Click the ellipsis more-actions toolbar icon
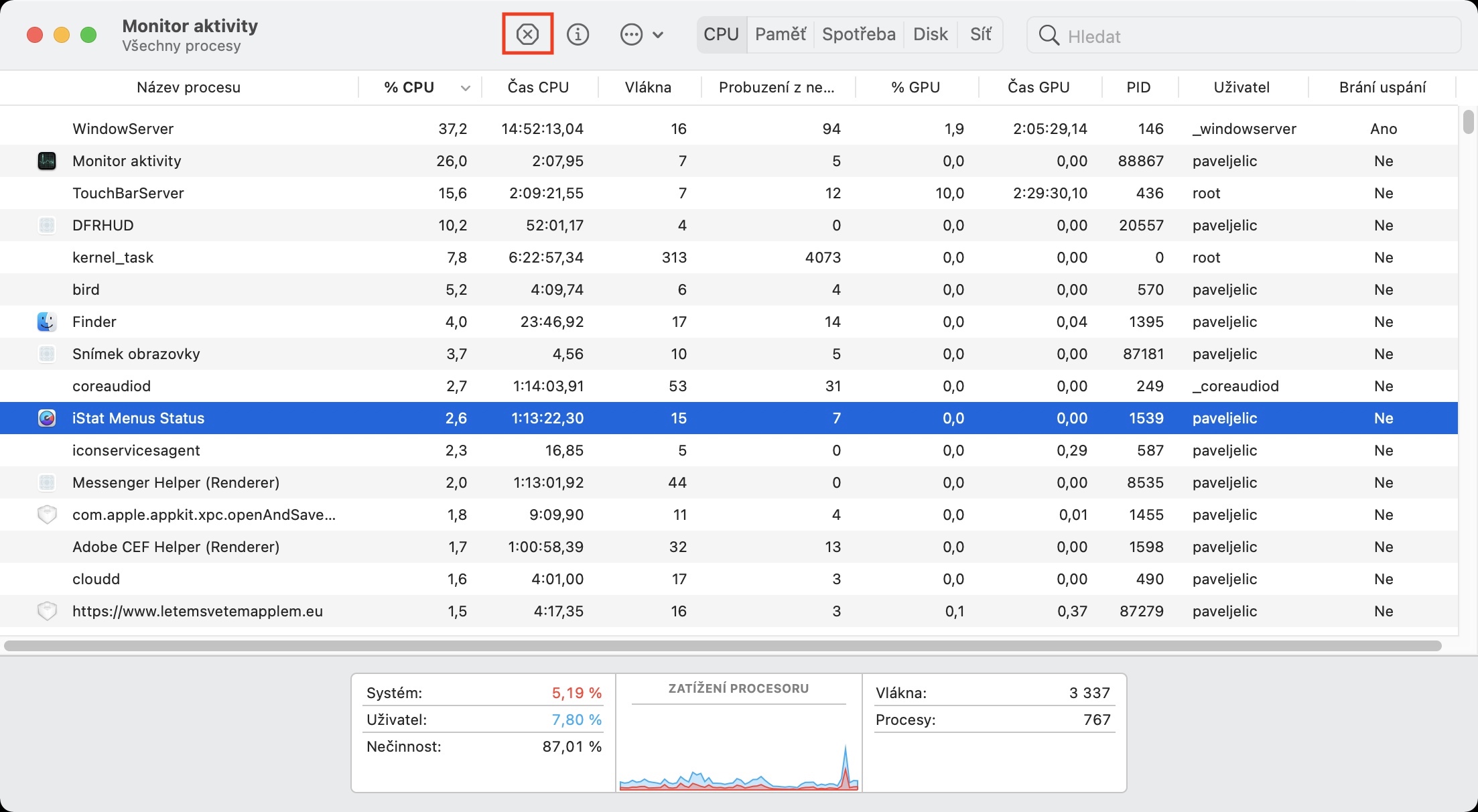 (631, 34)
